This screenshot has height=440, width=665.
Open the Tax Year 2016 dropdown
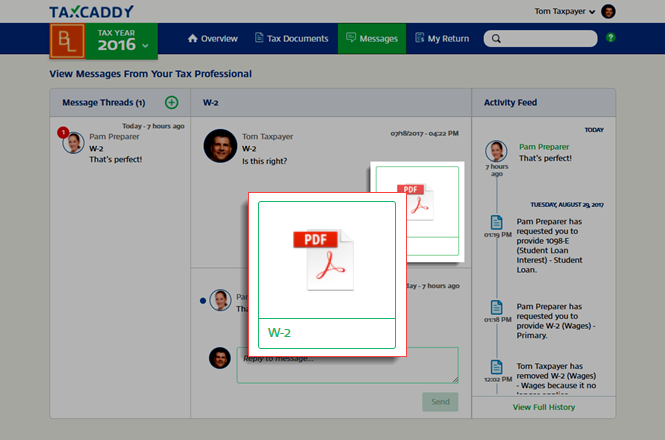point(122,41)
